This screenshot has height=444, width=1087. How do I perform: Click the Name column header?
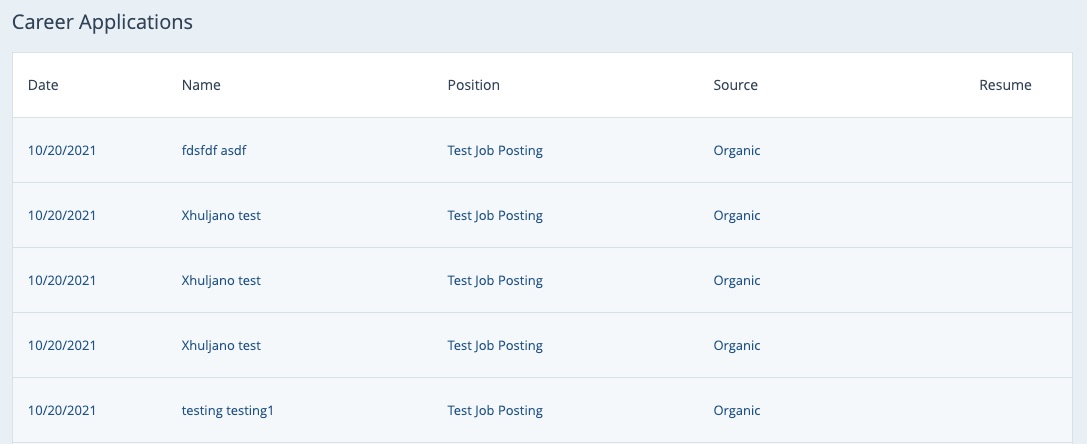201,85
